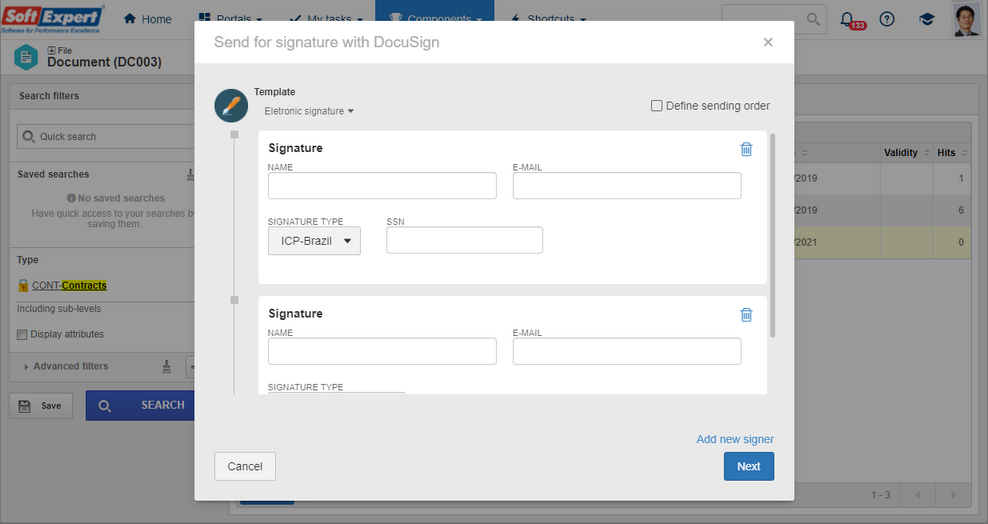Open the My tasks menu

pos(327,18)
